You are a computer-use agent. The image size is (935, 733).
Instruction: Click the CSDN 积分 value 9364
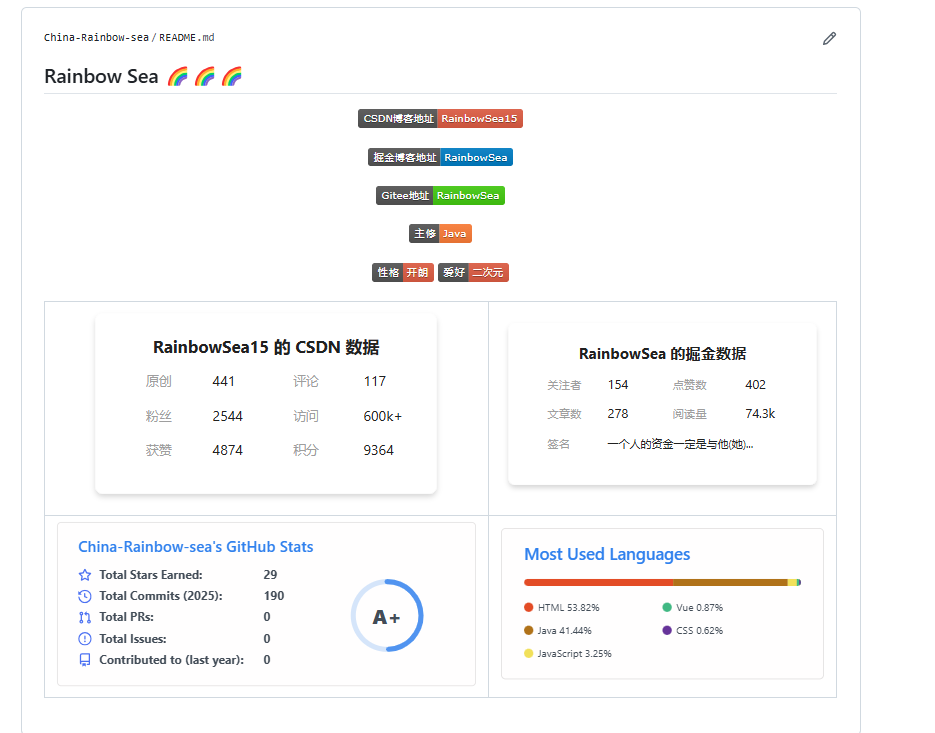tap(379, 450)
